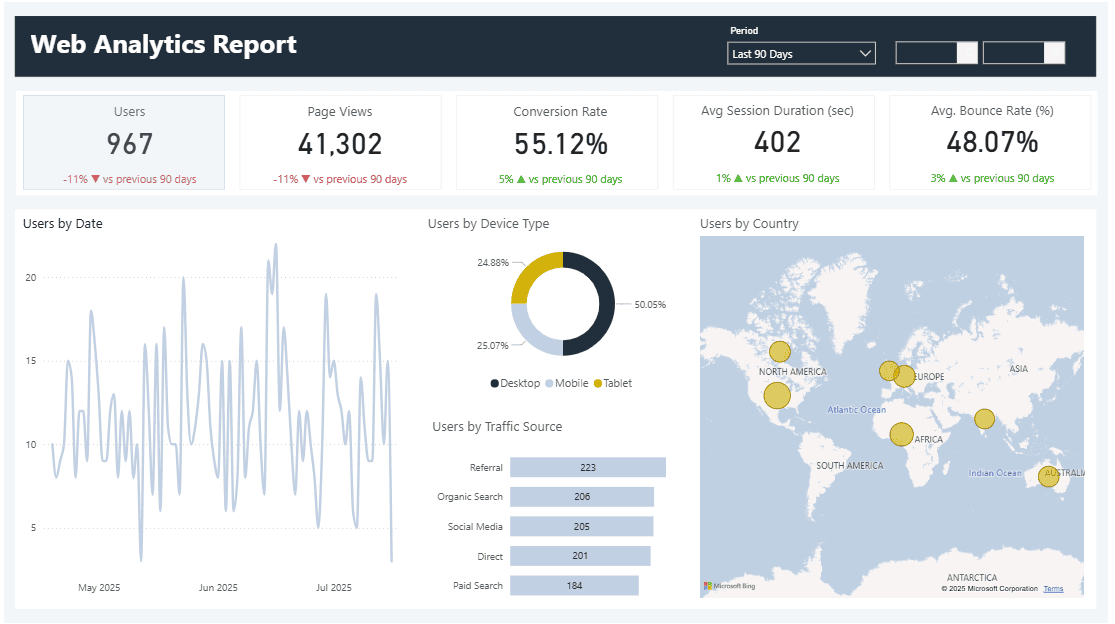Select the Page Views KPI card
Screen dimensions: 1115x624
(340, 142)
